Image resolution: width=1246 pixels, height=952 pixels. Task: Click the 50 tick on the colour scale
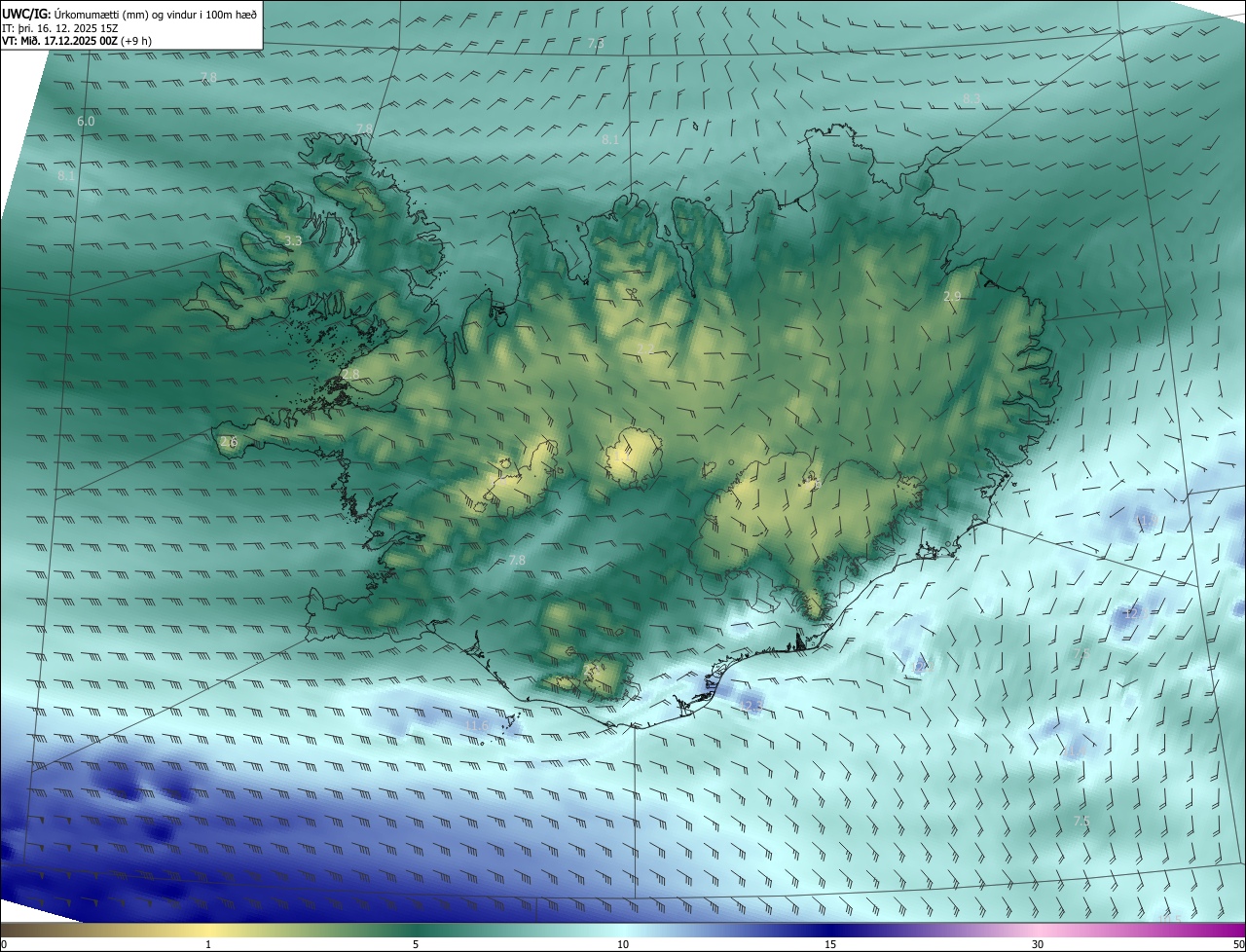click(x=1238, y=944)
